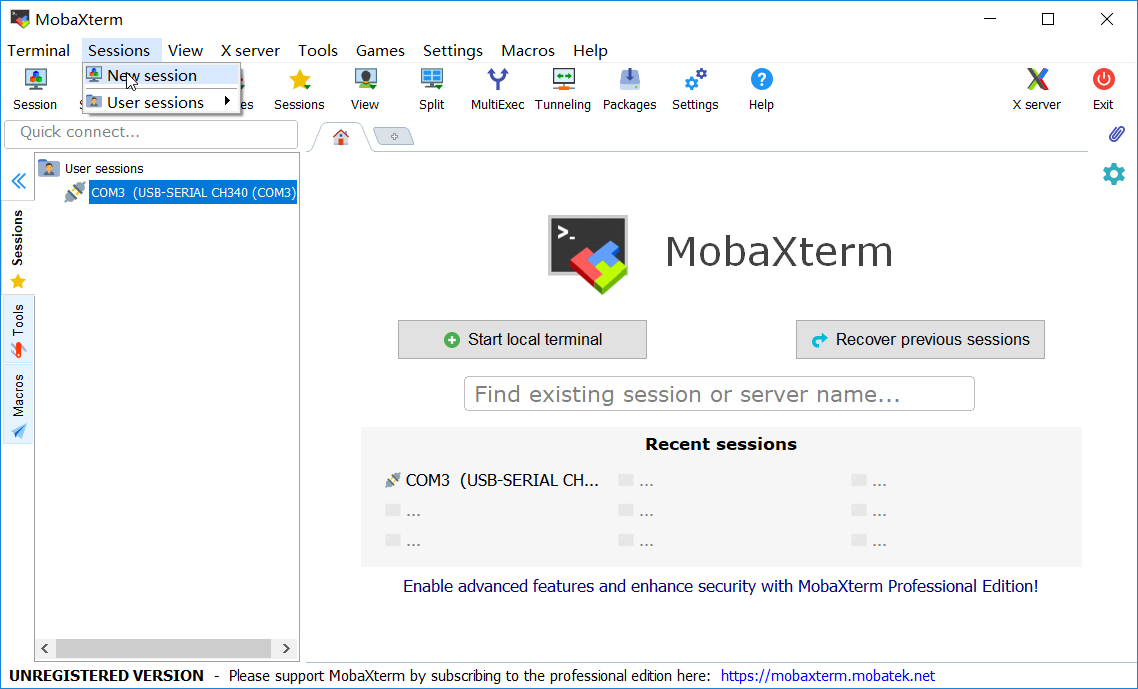Click the Quick connect input field

pyautogui.click(x=151, y=134)
